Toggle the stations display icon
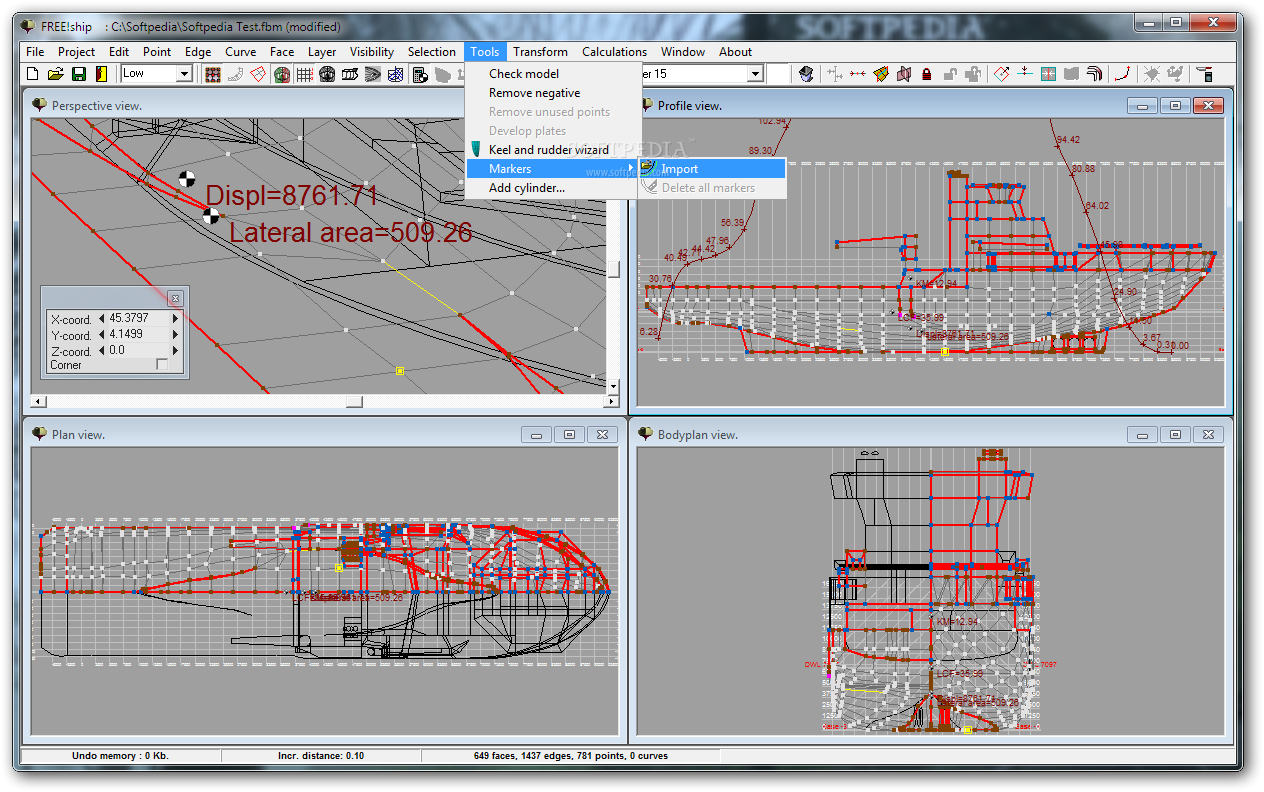This screenshot has width=1264, height=792. (327, 74)
